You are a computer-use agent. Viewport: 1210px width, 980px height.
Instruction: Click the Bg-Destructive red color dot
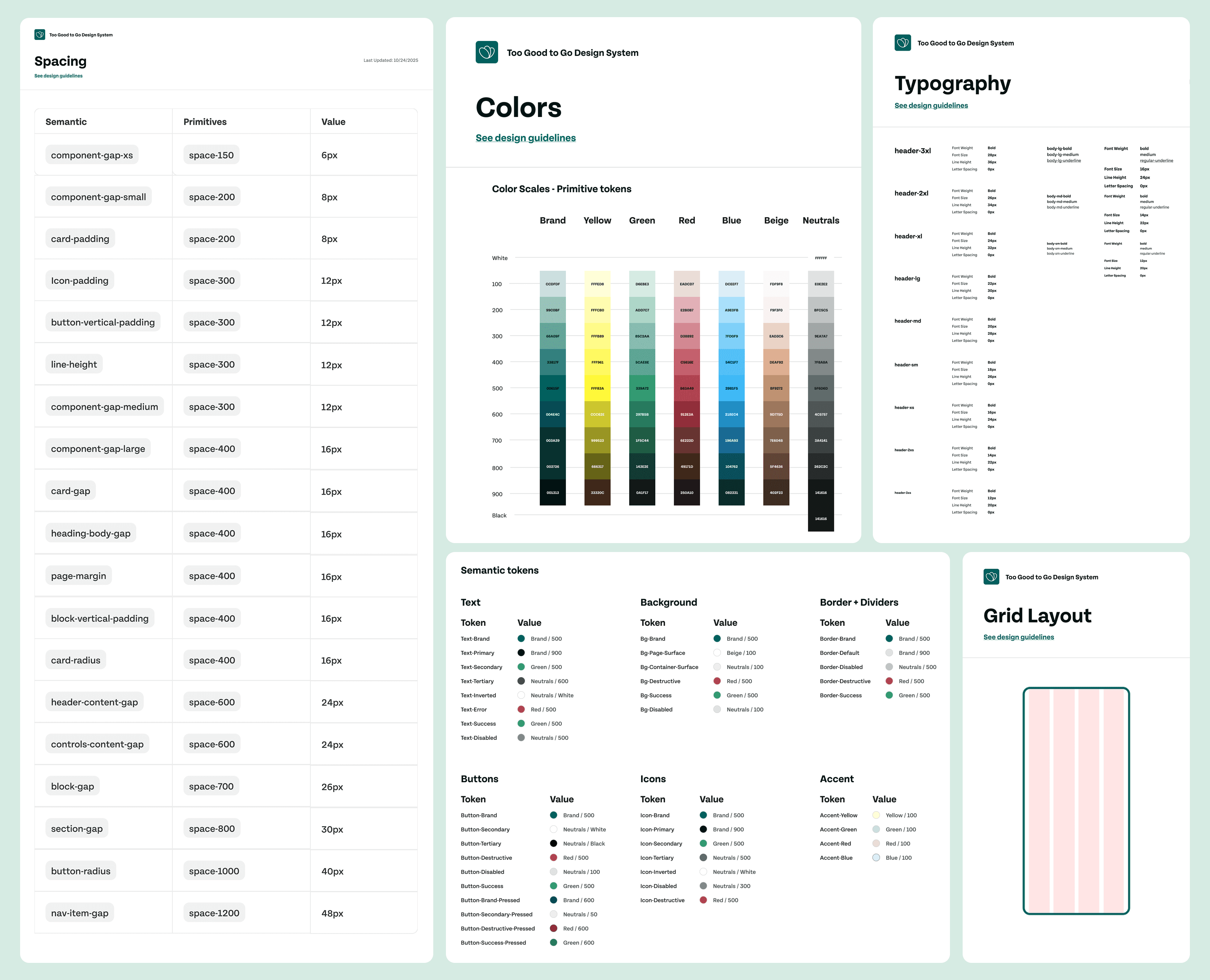716,681
